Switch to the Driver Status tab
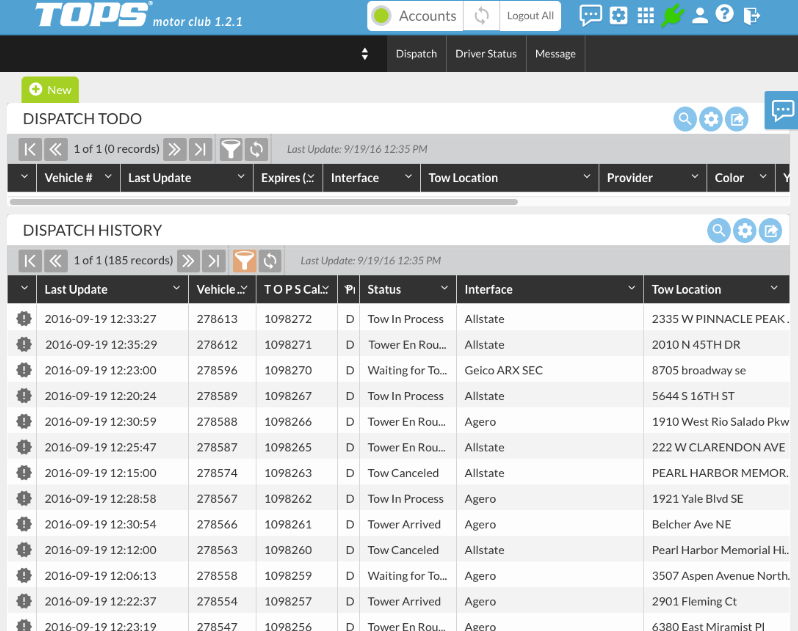798x631 pixels. point(486,54)
